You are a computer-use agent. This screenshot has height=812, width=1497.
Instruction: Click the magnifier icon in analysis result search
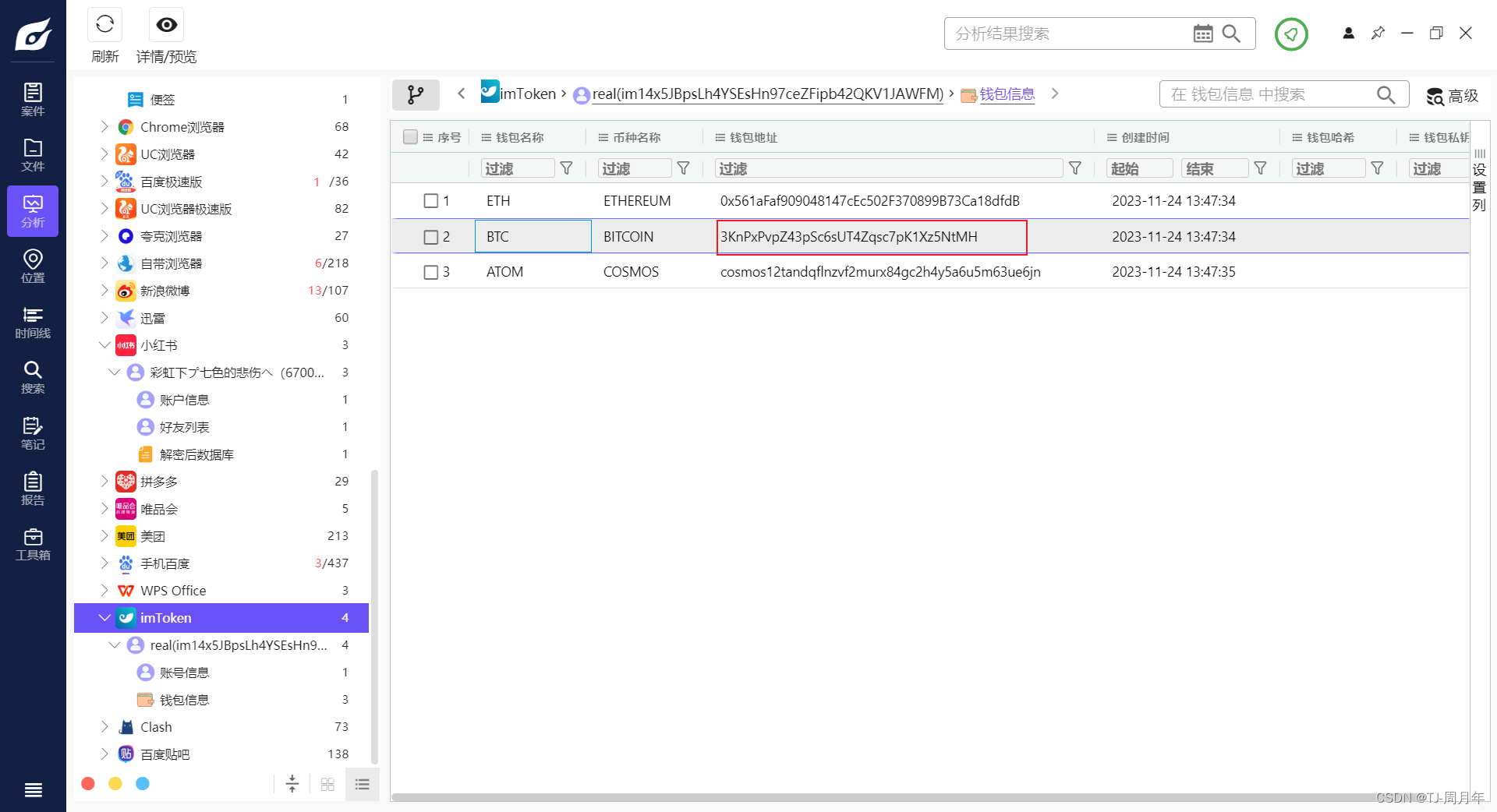[1232, 34]
